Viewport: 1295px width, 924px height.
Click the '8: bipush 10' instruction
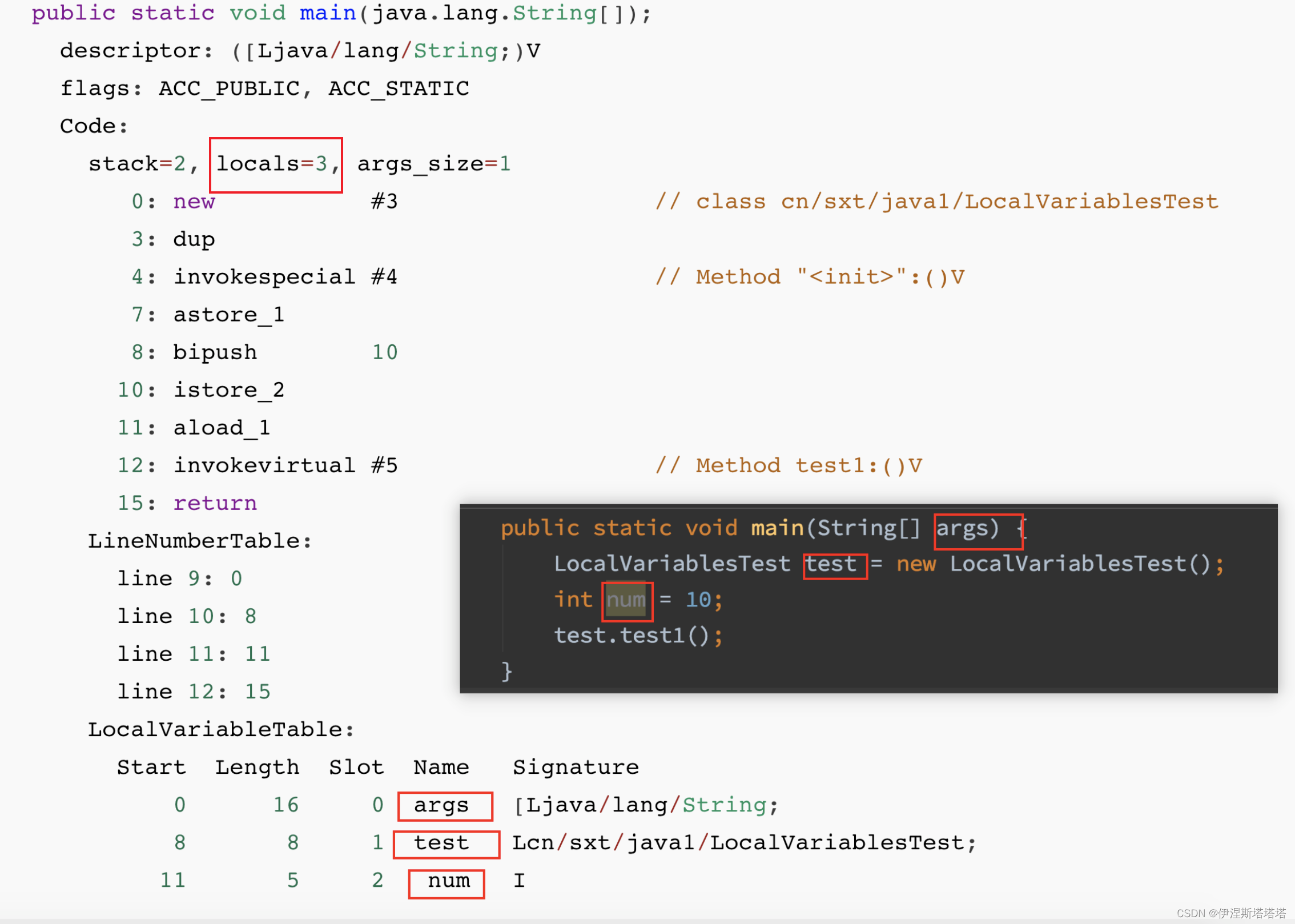[264, 352]
